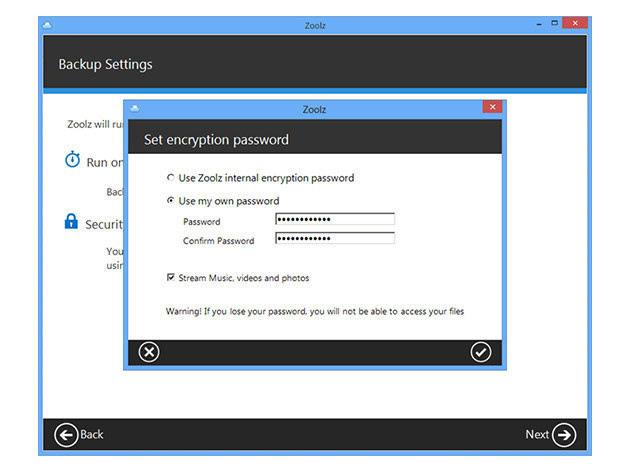Close the main Zoolz window
The height and width of the screenshot is (473, 630).
[577, 24]
